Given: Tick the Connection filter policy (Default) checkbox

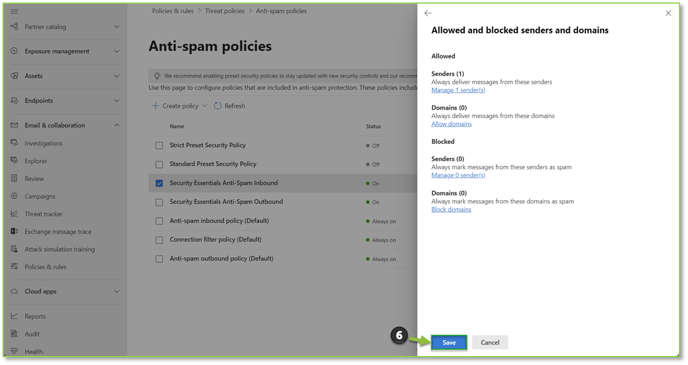Looking at the screenshot, I should (x=159, y=240).
